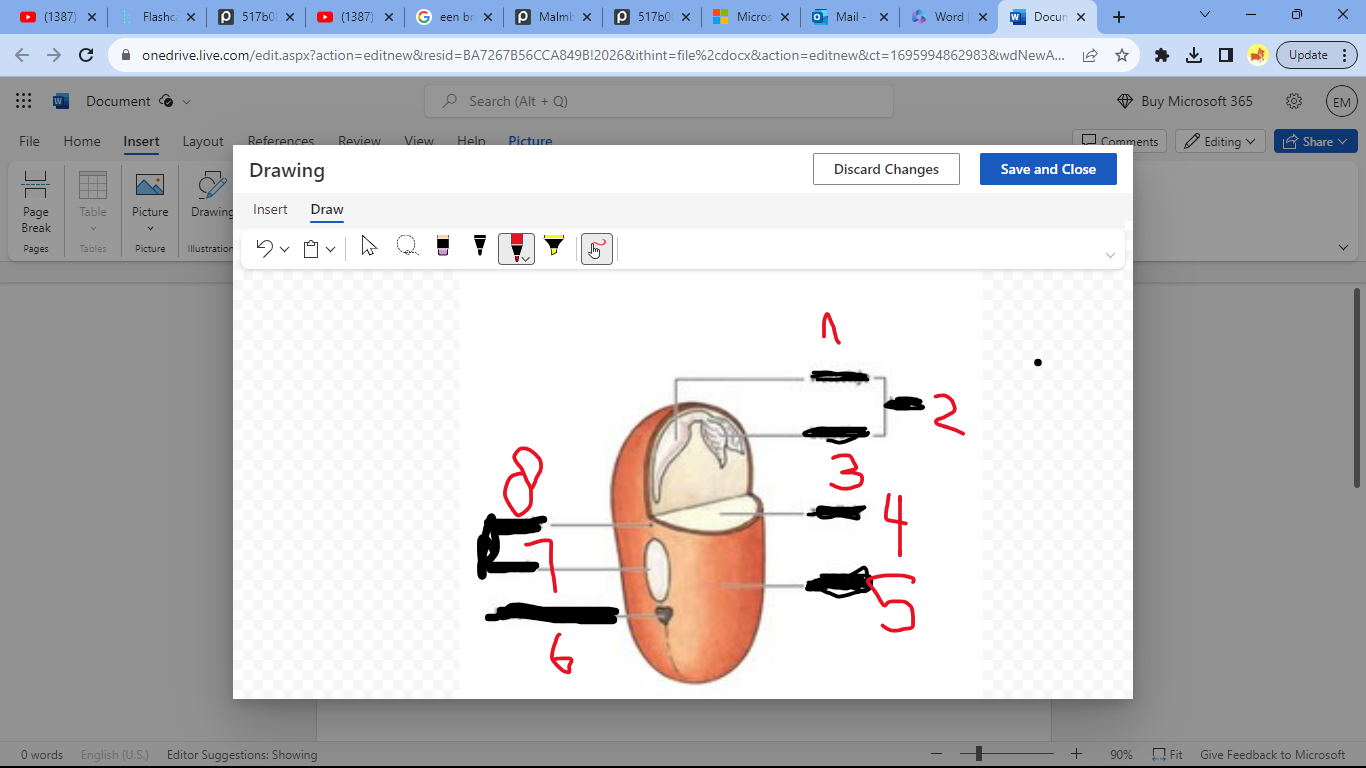Click the Comments button
The image size is (1366, 768).
click(x=1121, y=141)
